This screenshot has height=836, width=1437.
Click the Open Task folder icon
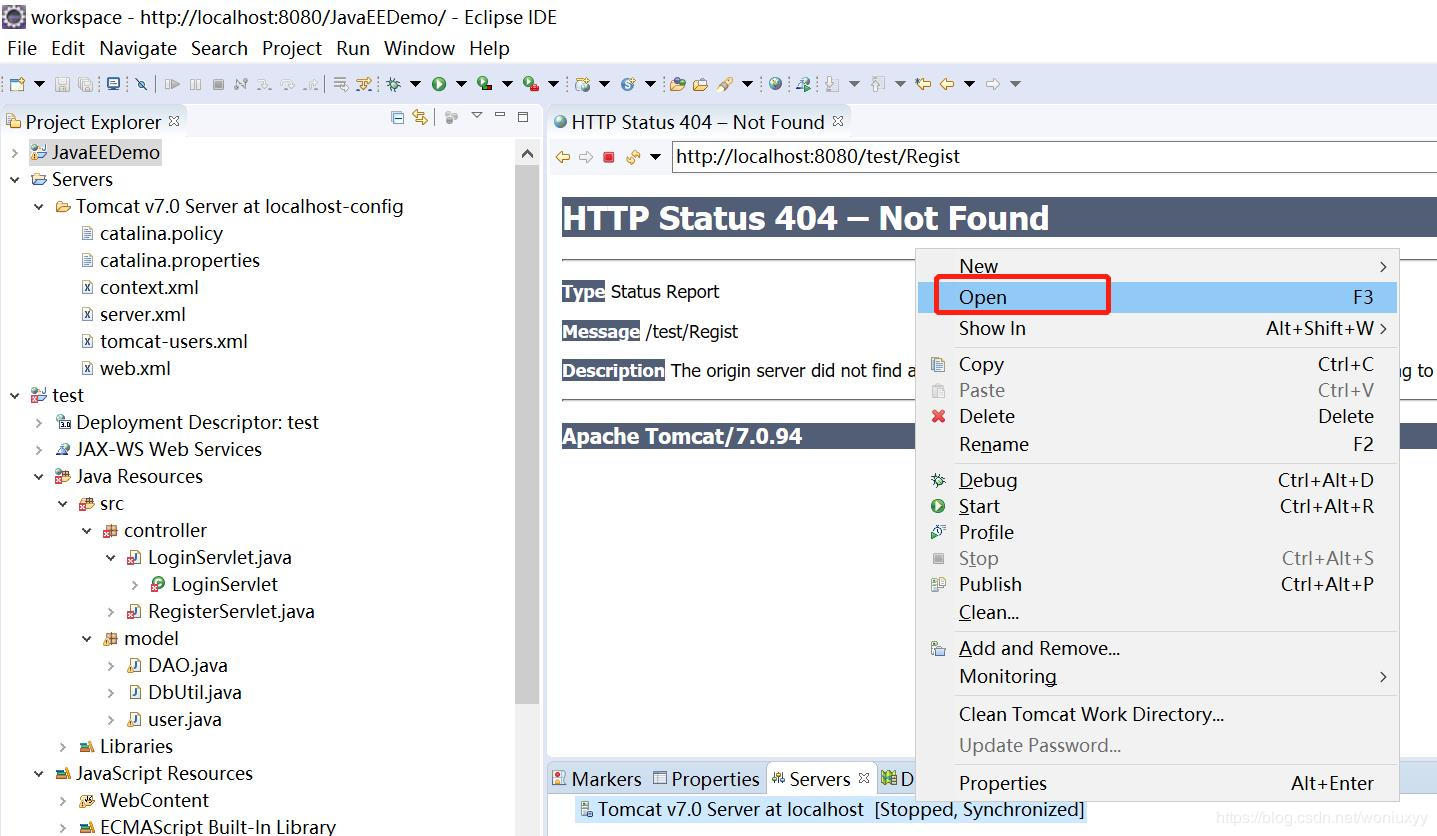click(700, 84)
